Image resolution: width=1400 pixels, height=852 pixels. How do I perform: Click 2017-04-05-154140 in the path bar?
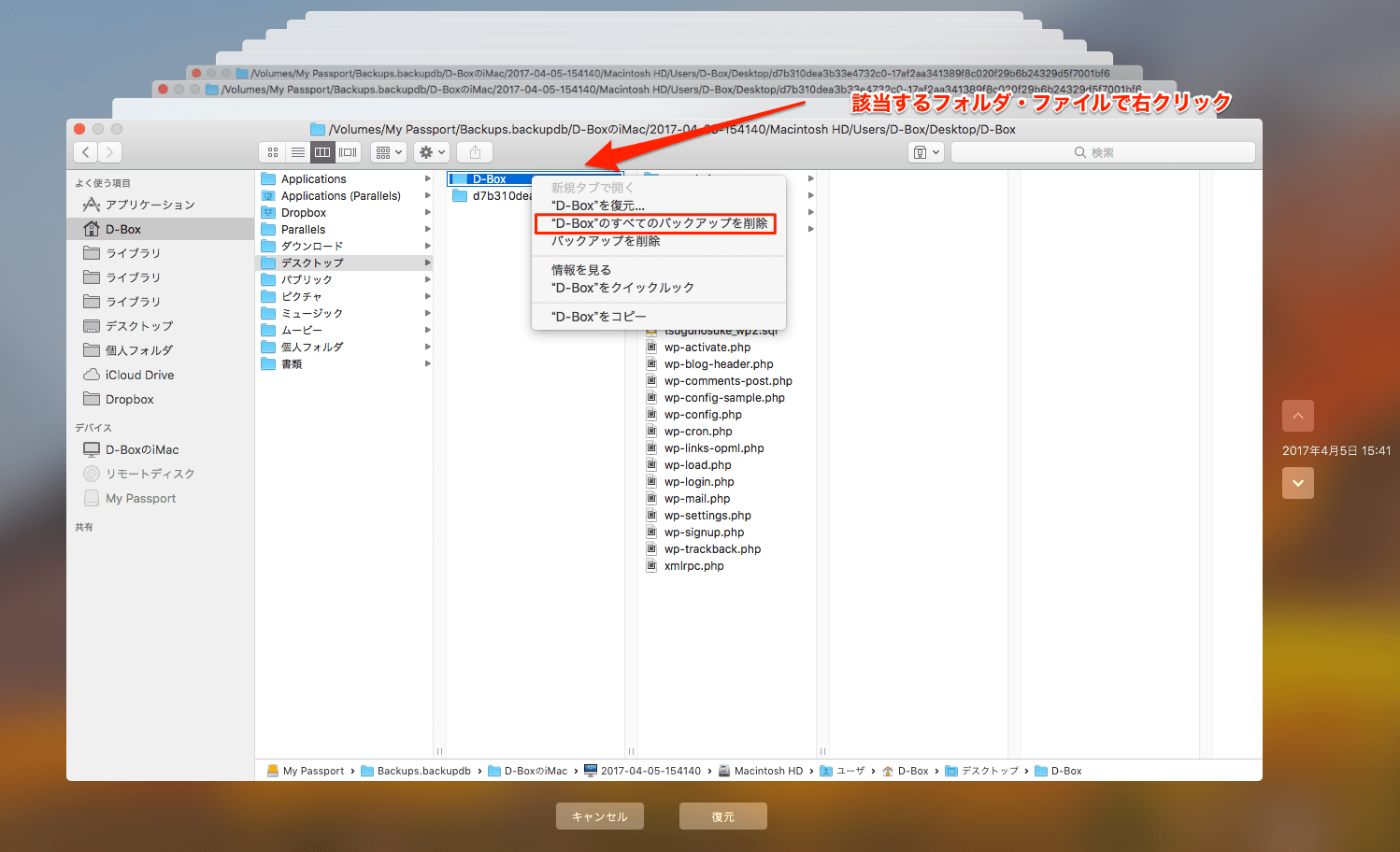coord(643,771)
